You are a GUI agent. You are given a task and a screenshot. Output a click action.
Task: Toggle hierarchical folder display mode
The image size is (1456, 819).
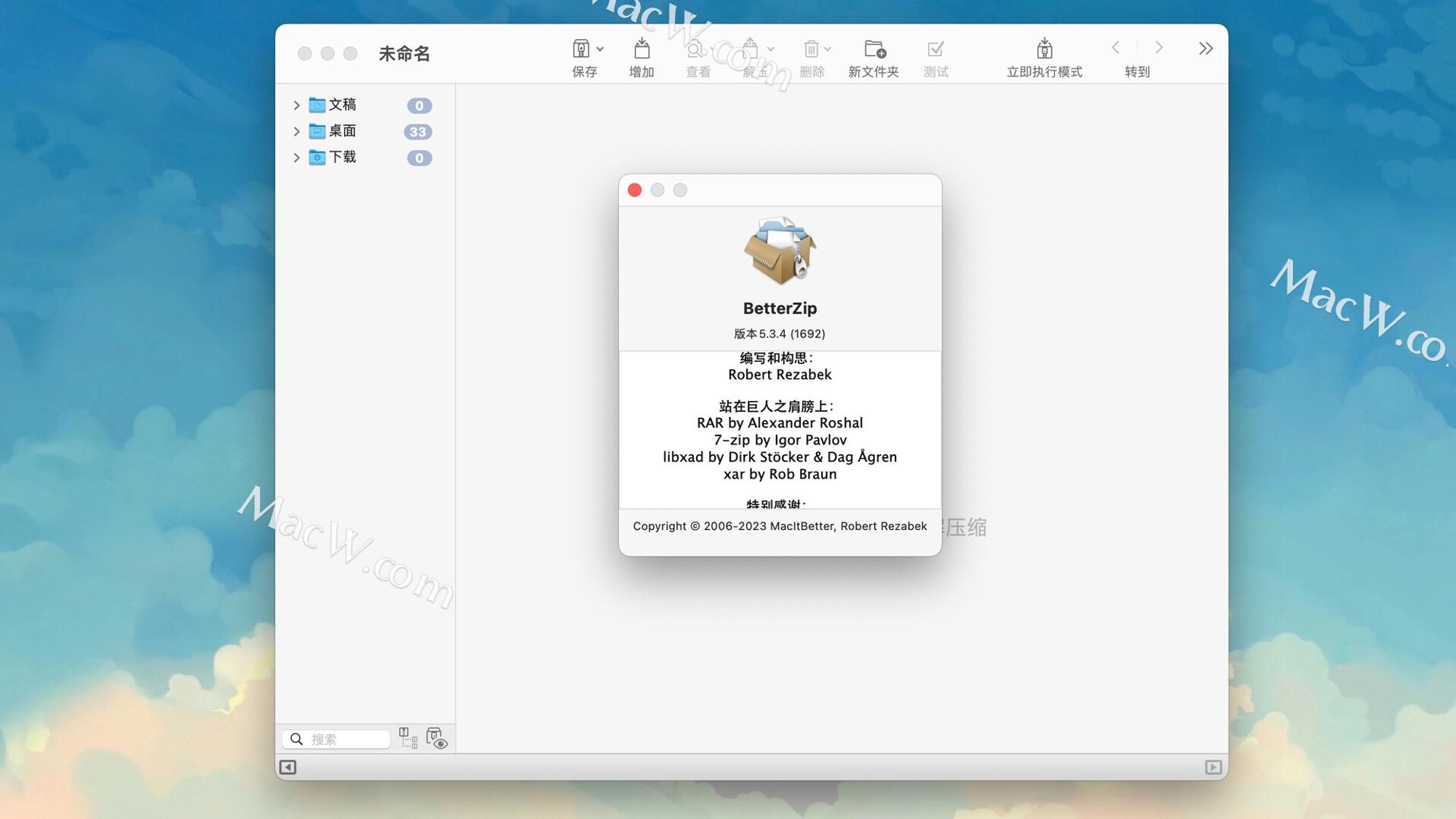(x=406, y=737)
